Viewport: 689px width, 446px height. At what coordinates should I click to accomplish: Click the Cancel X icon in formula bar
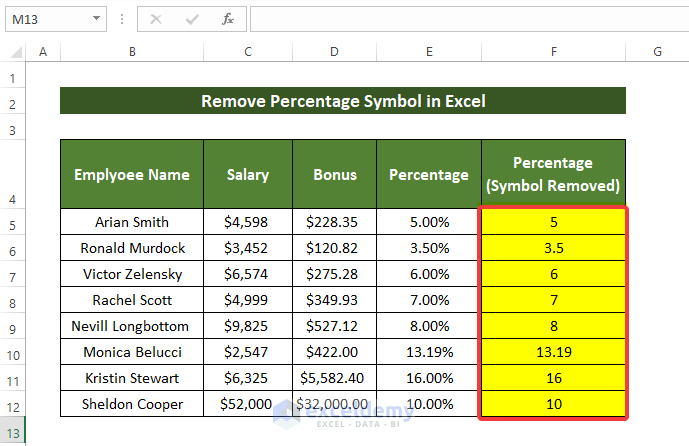pyautogui.click(x=156, y=19)
